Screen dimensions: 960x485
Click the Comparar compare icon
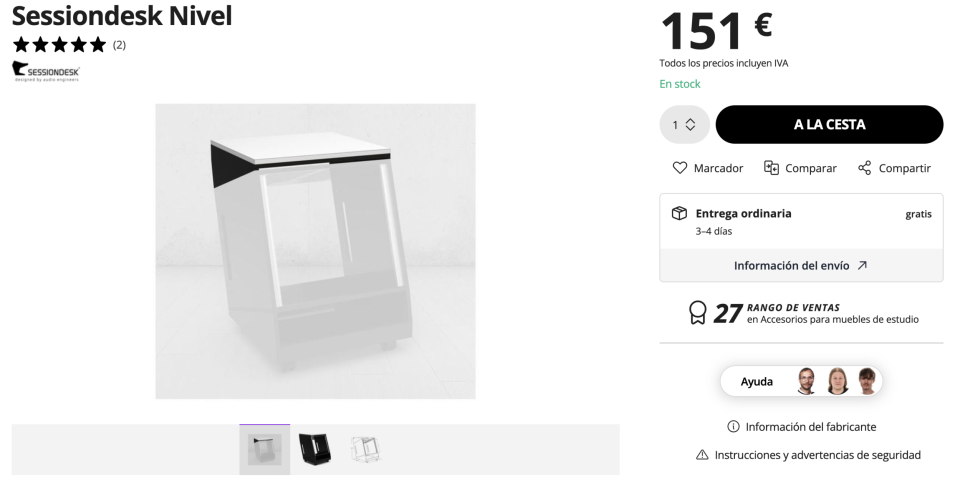[x=771, y=168]
